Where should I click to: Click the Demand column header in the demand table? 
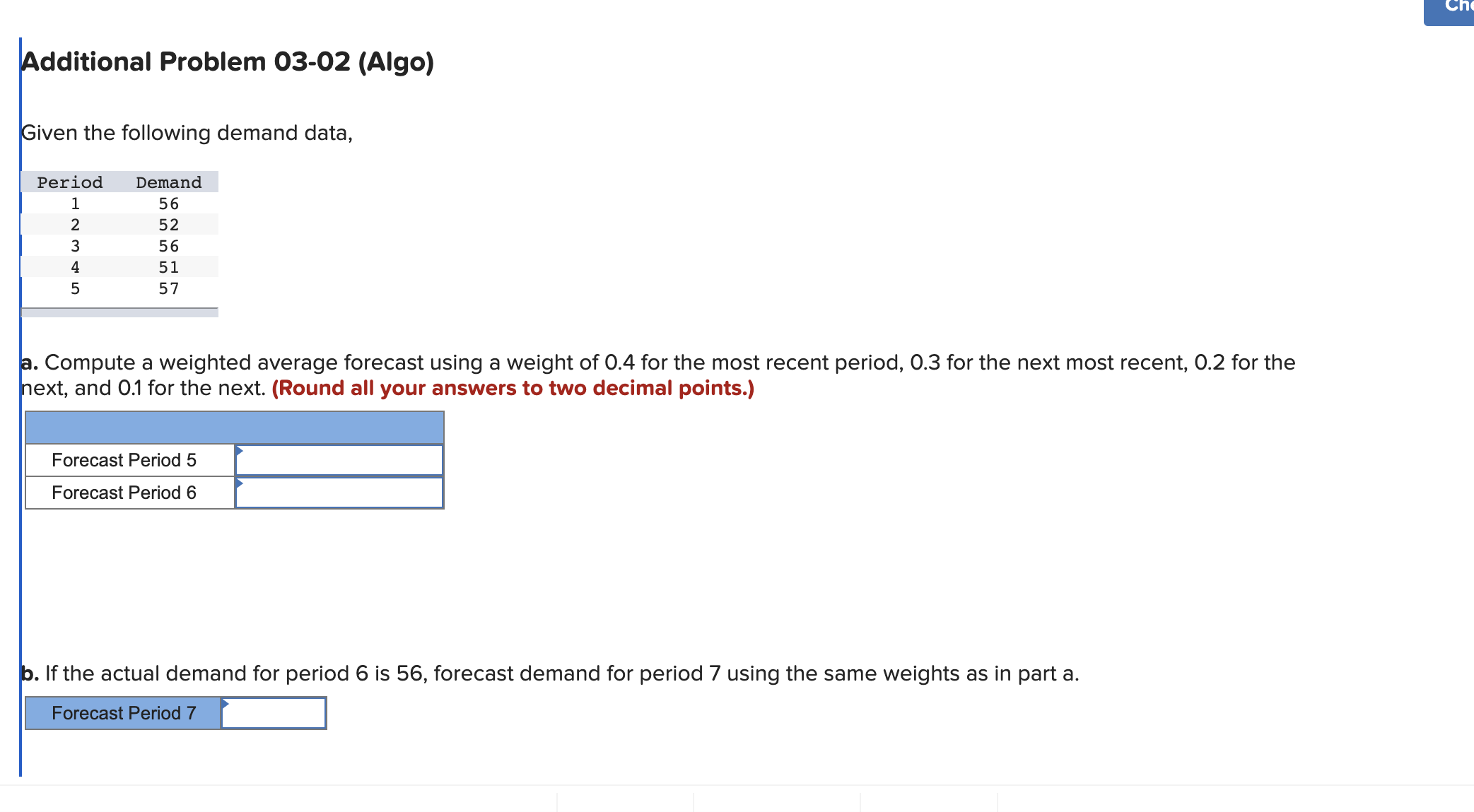point(168,182)
